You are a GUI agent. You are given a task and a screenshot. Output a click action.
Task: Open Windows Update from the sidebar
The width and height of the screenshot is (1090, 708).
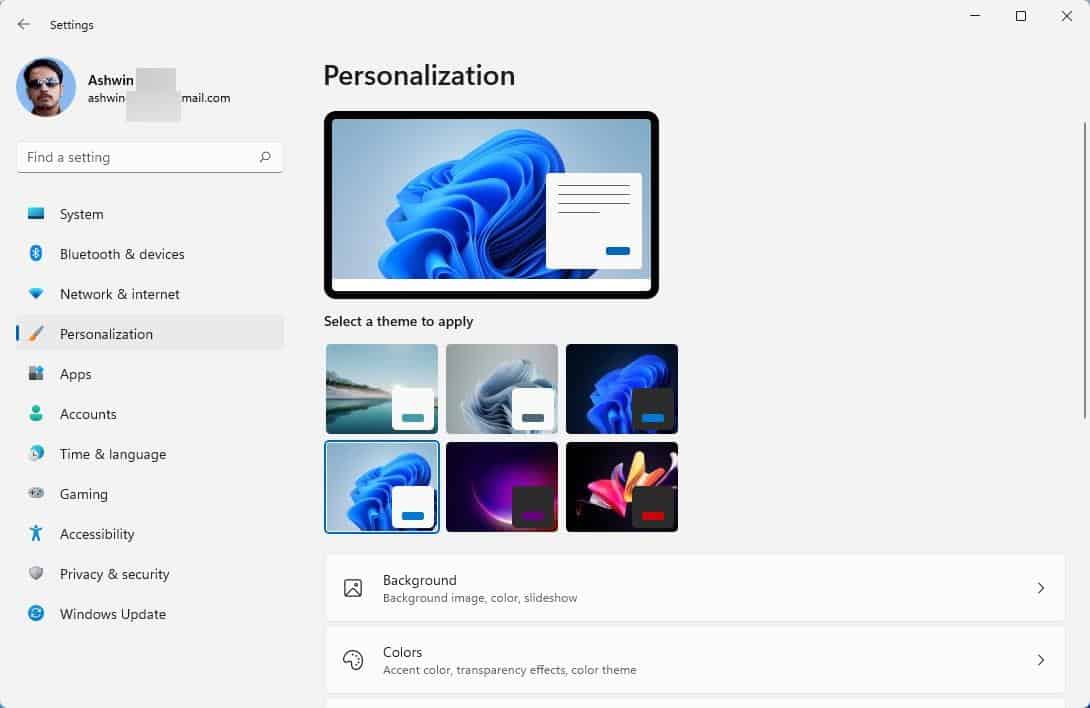(112, 613)
